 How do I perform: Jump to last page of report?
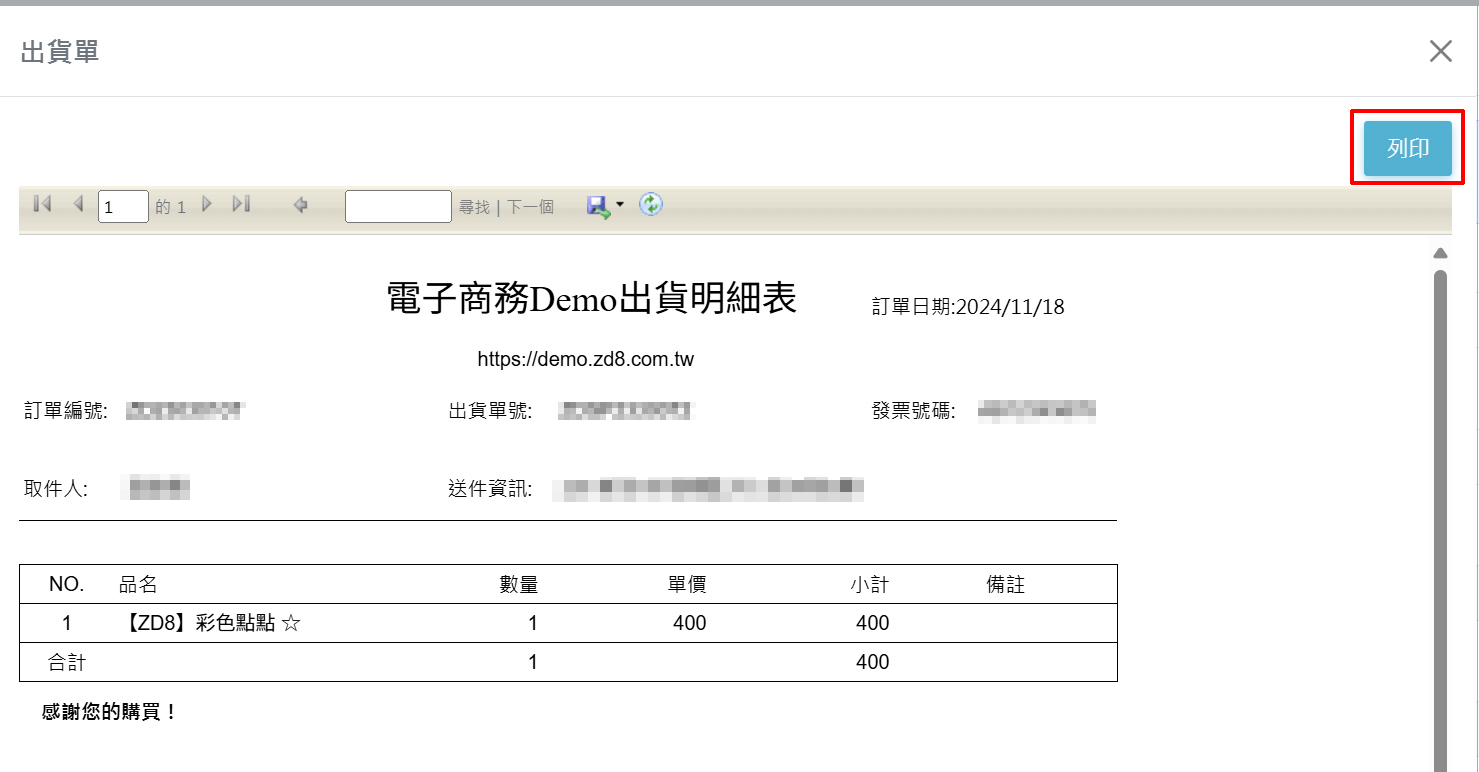click(241, 204)
